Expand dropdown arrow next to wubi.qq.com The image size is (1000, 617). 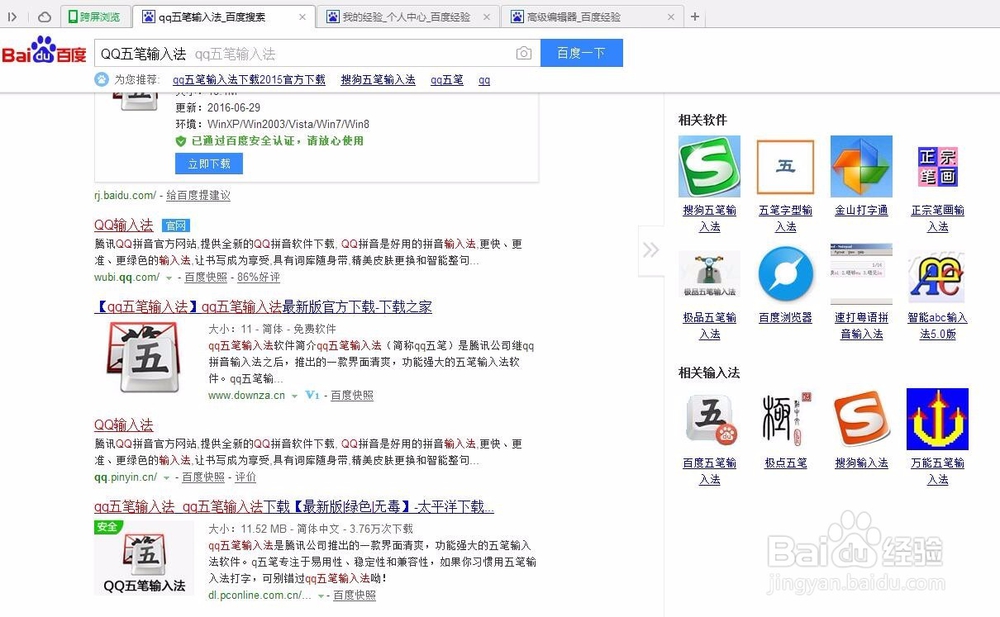169,278
